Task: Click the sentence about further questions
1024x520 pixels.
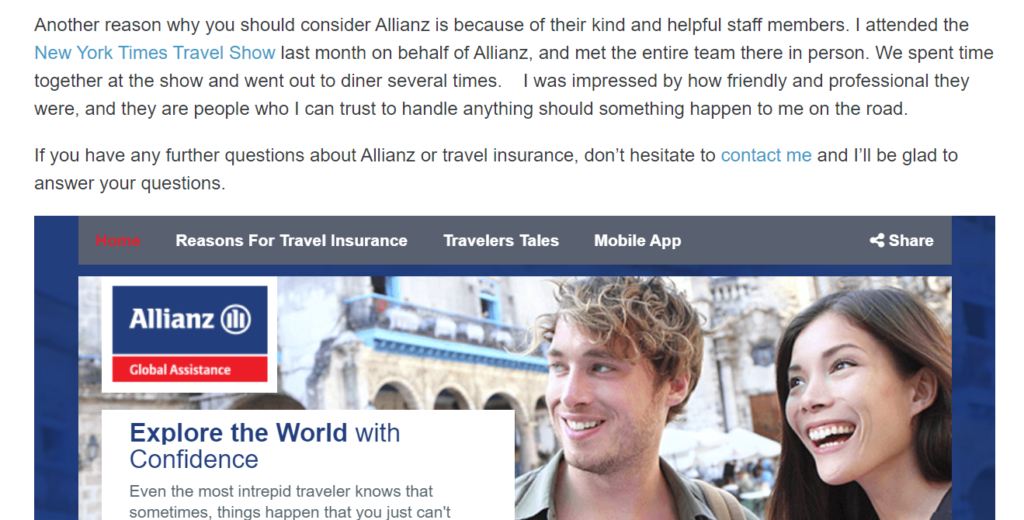Action: click(x=496, y=169)
